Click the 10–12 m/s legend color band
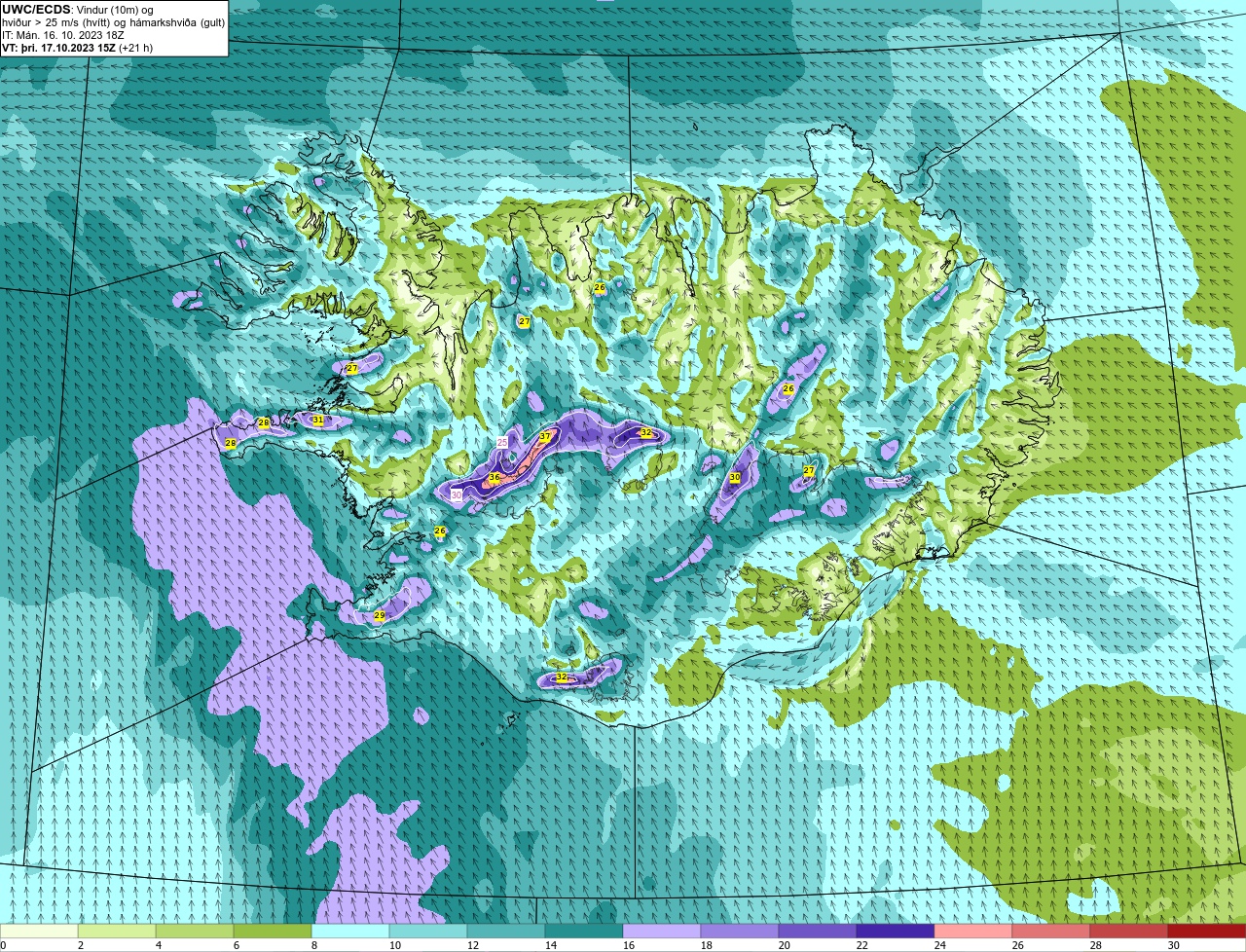 coord(428,932)
